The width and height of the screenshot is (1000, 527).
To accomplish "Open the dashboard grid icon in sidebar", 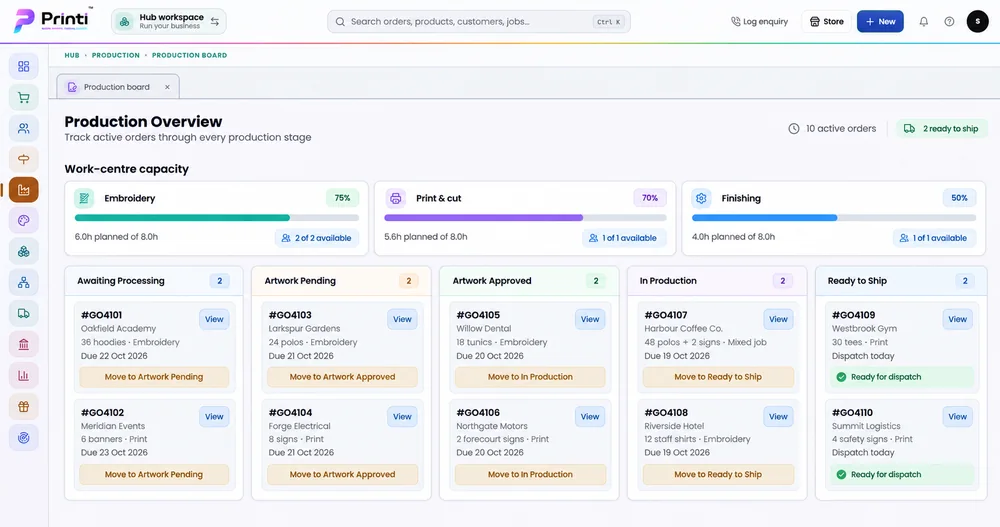I will coord(24,66).
